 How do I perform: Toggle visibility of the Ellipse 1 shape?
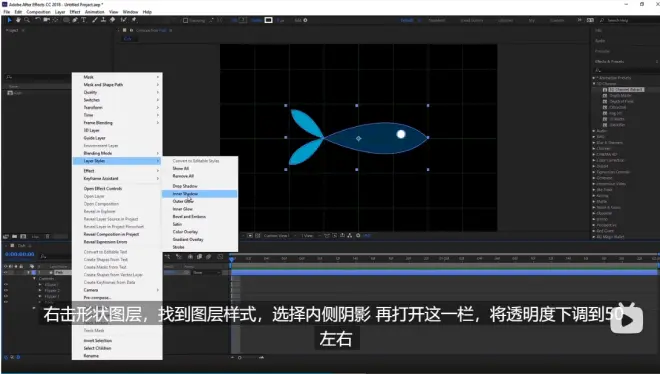6,284
